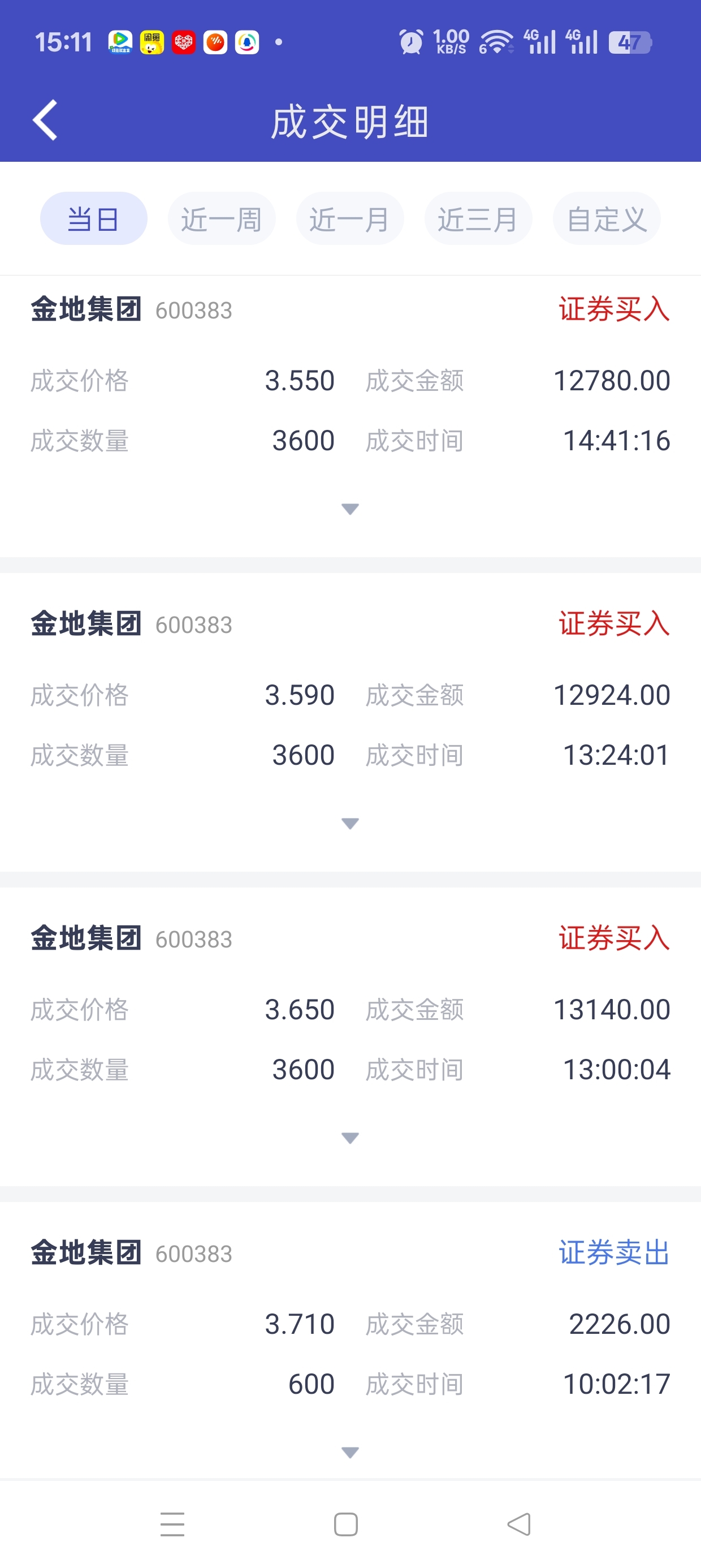
Task: Tap the alarm clock status icon
Action: [411, 42]
